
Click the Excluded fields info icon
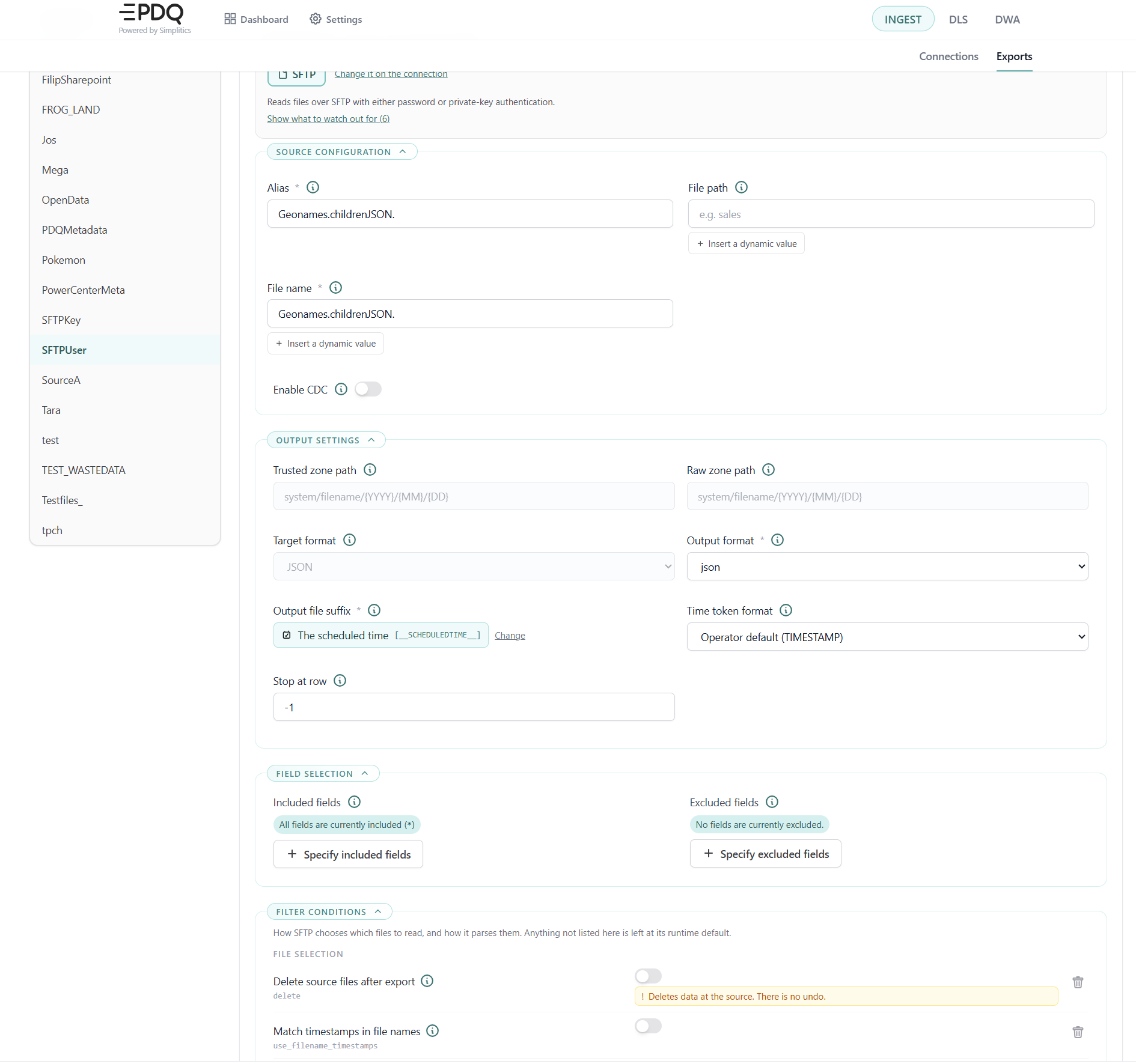coord(772,802)
